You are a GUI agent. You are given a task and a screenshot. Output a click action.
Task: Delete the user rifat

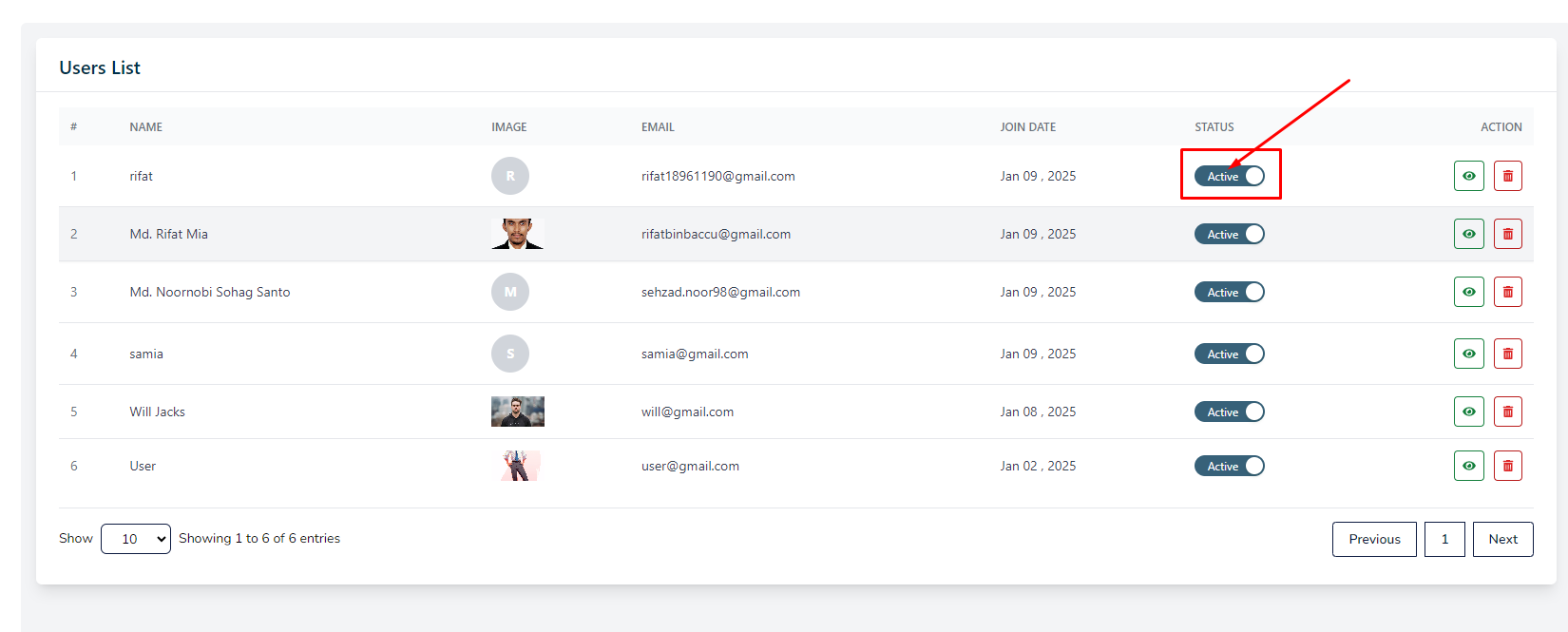coord(1507,176)
